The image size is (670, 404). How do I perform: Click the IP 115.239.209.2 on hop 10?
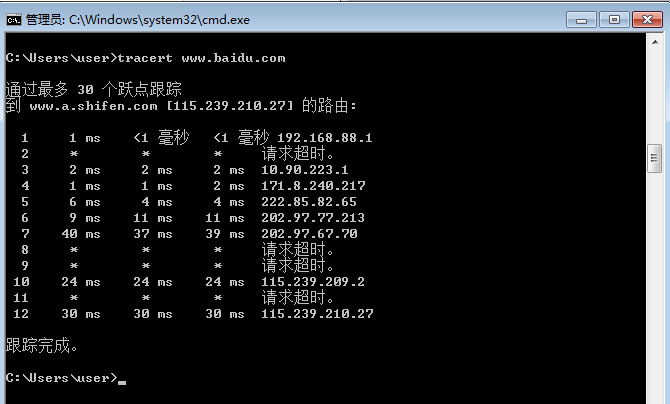312,282
